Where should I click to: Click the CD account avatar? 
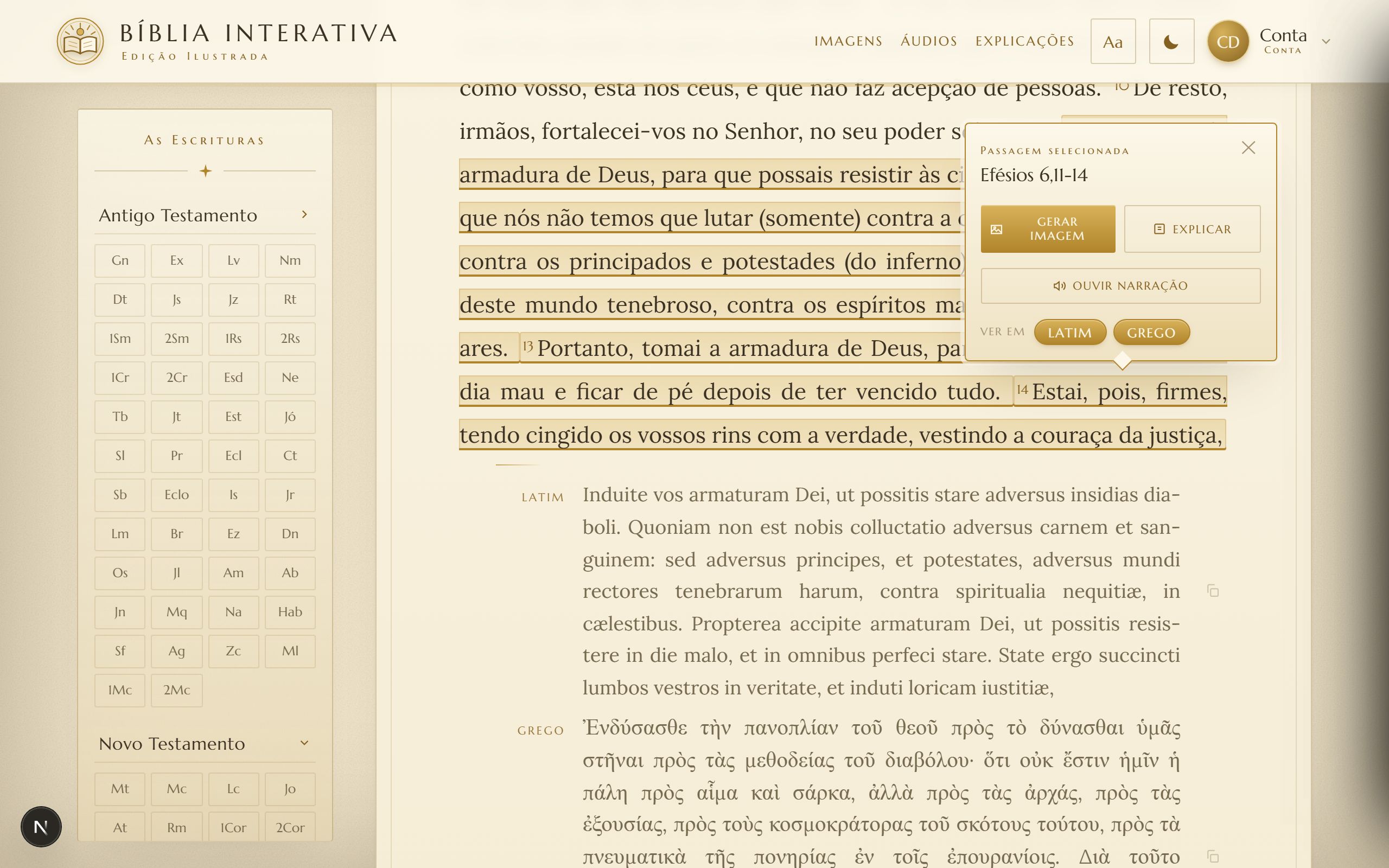click(1228, 41)
